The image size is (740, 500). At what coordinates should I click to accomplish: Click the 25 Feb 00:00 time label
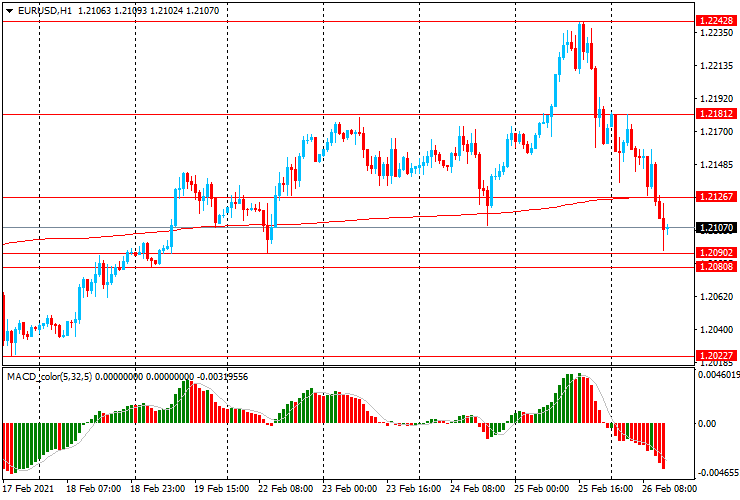pos(542,489)
